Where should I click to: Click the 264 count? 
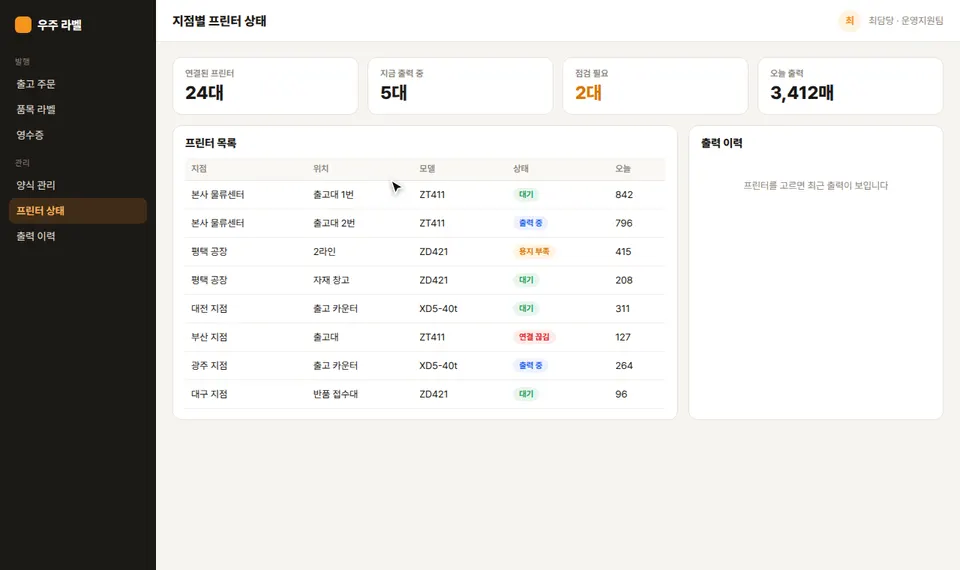[624, 366]
